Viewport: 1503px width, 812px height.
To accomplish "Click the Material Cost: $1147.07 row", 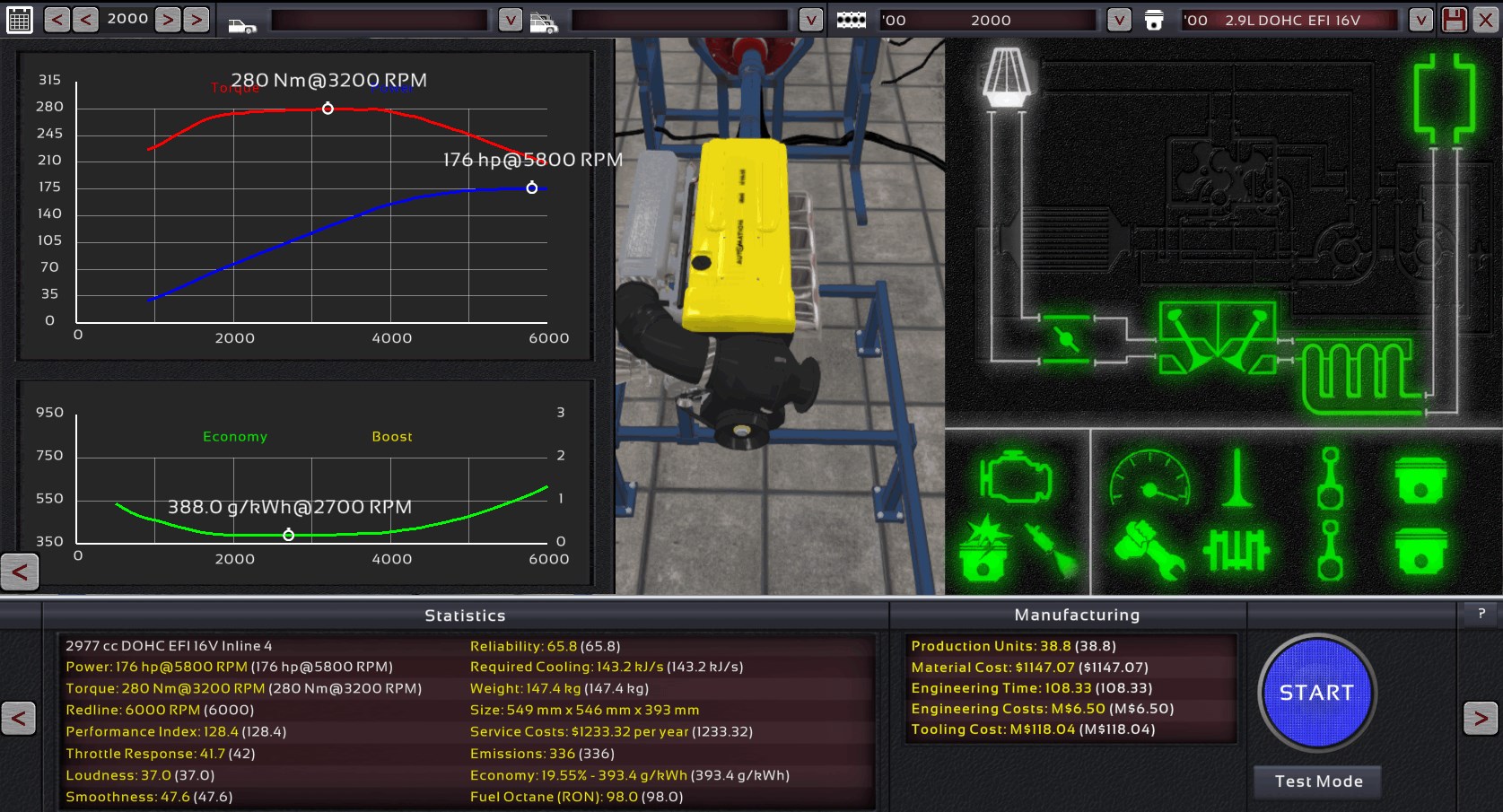I will [x=1071, y=668].
